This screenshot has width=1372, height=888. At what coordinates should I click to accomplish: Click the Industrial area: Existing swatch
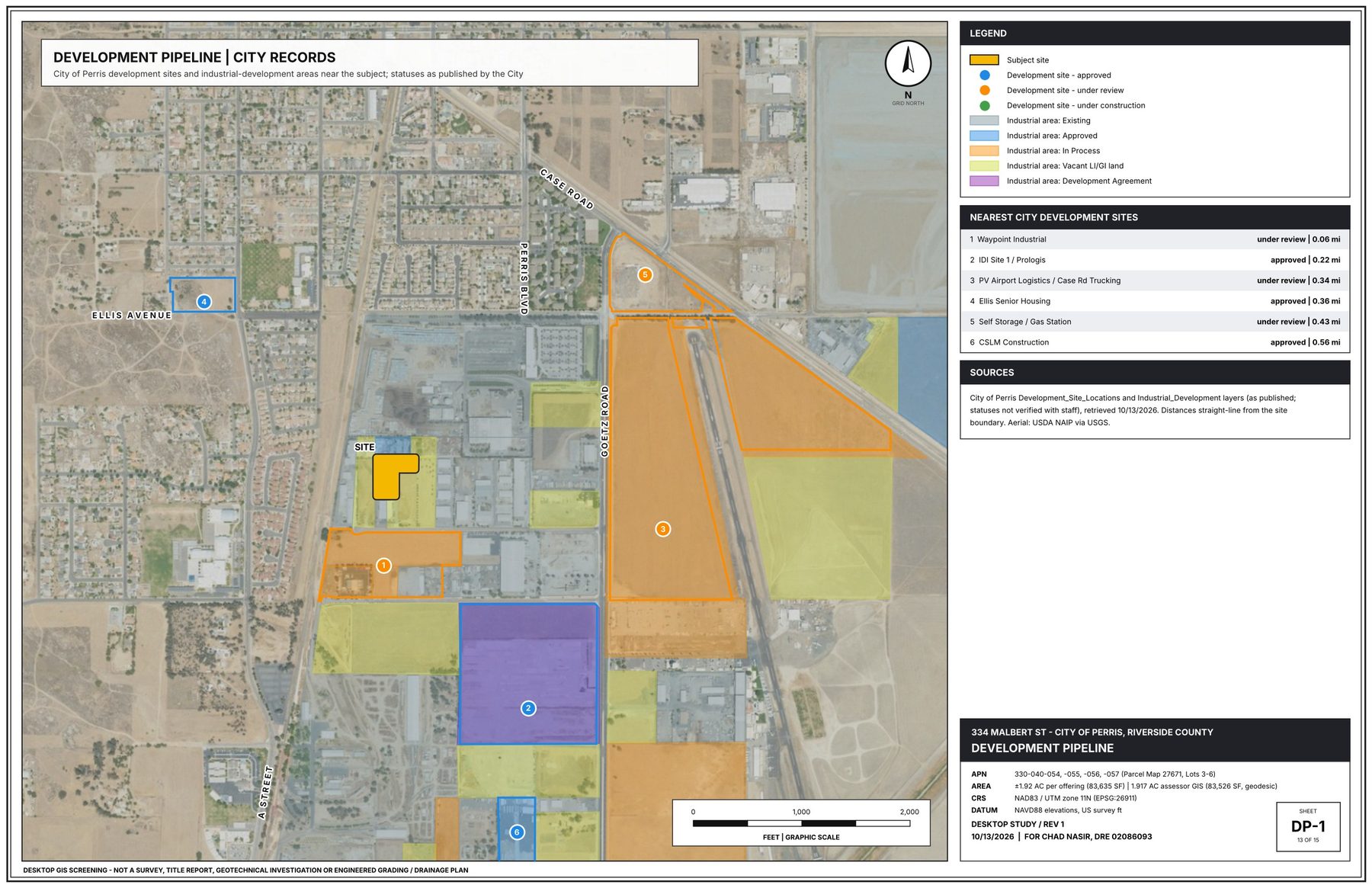pyautogui.click(x=984, y=120)
